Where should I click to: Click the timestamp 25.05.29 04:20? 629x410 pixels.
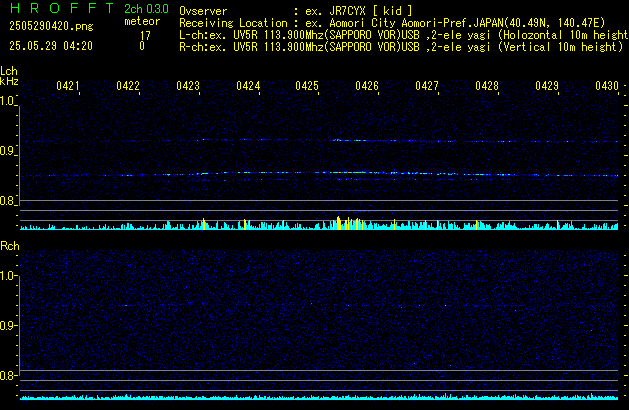[x=51, y=46]
